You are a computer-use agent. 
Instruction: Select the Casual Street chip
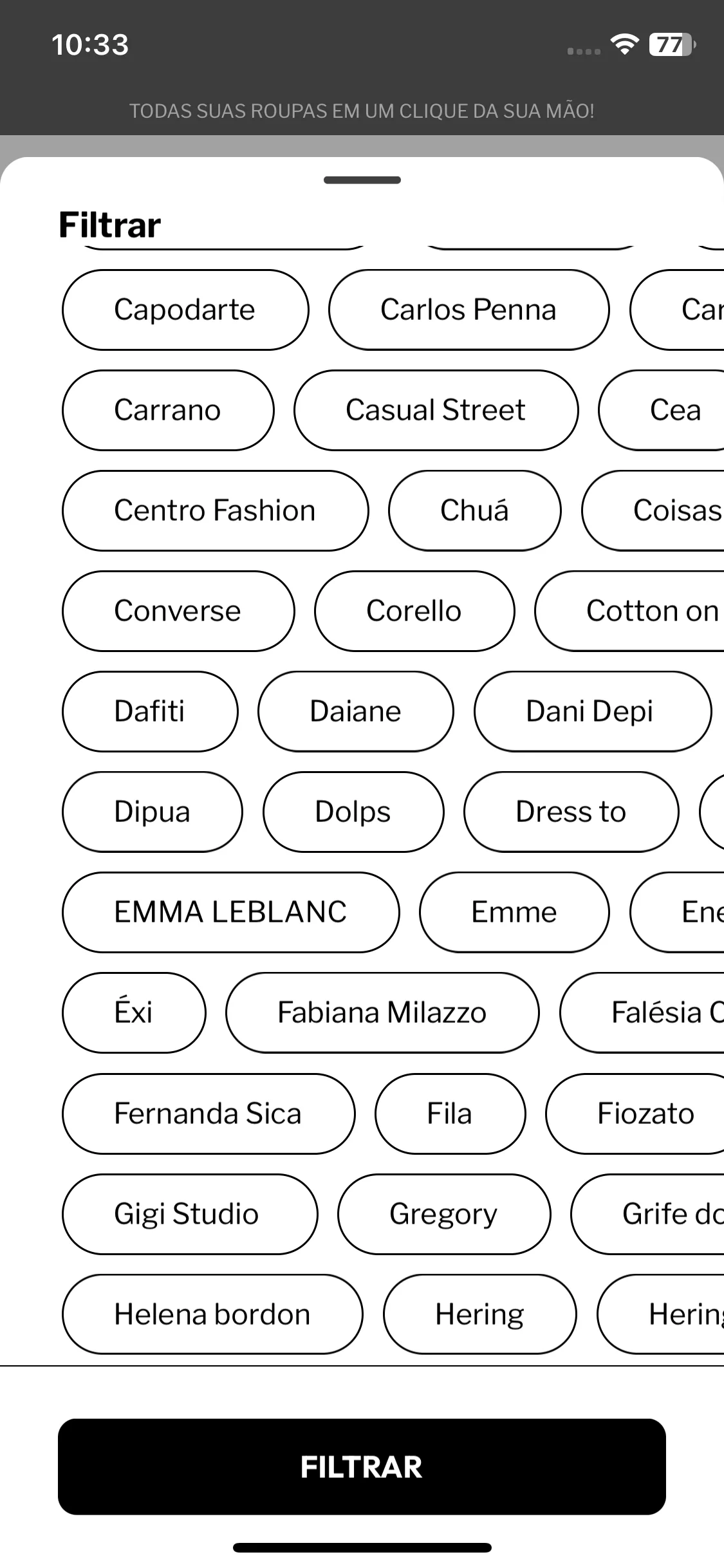click(x=436, y=410)
